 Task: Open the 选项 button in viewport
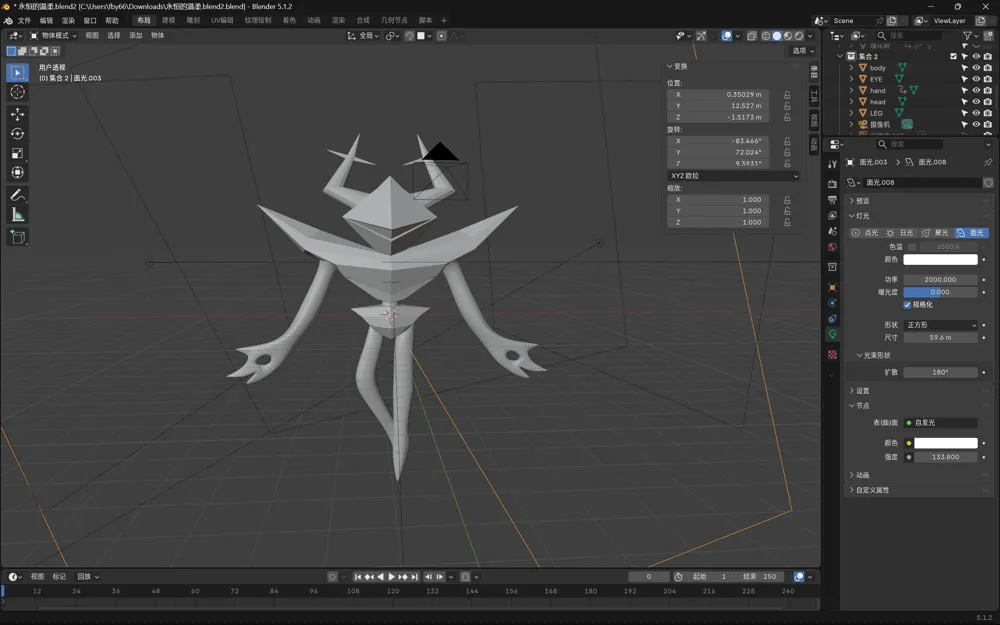(x=804, y=50)
